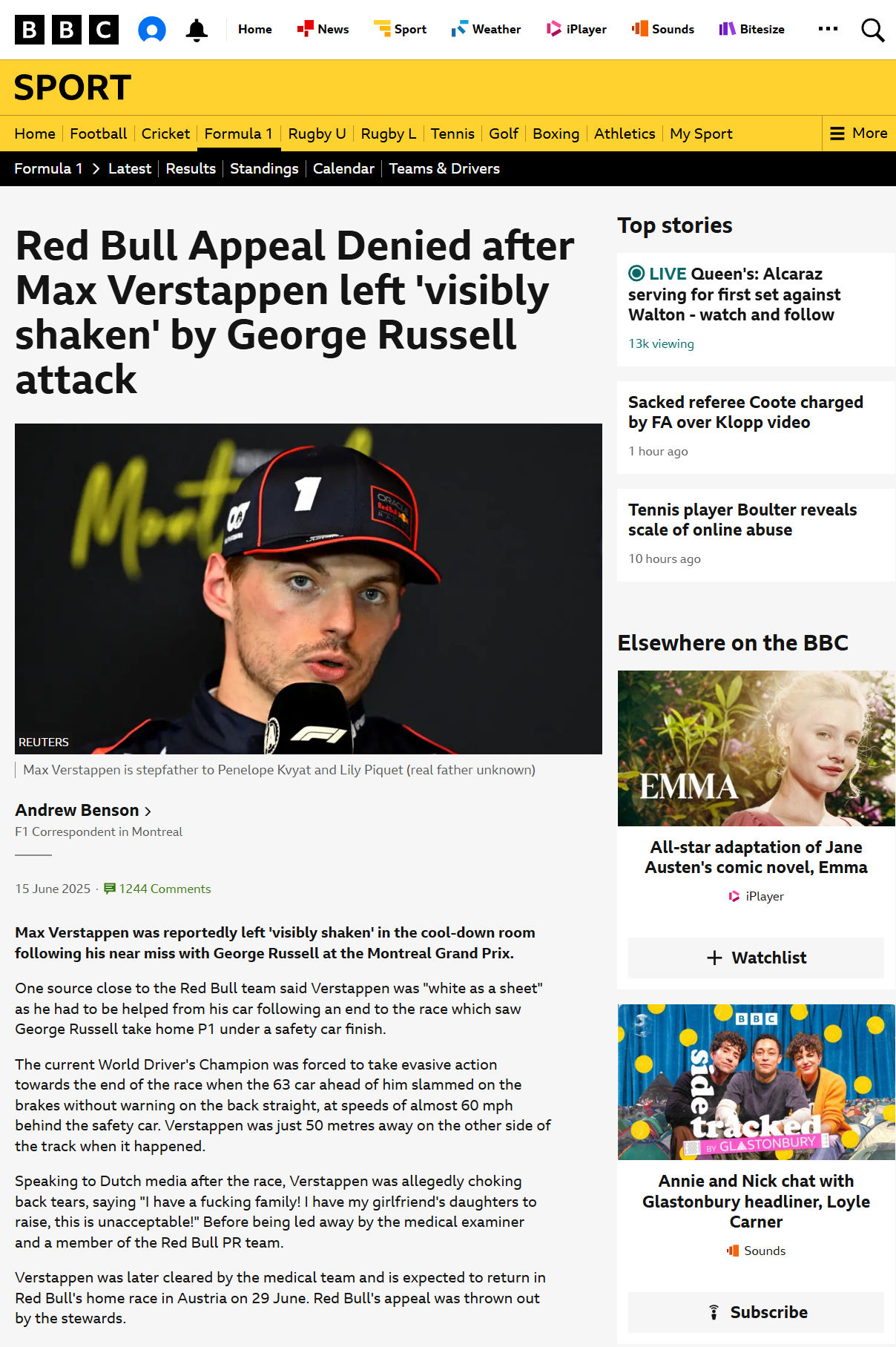Screen dimensions: 896x1347
Task: Open the Teams & Drivers section
Action: click(444, 169)
